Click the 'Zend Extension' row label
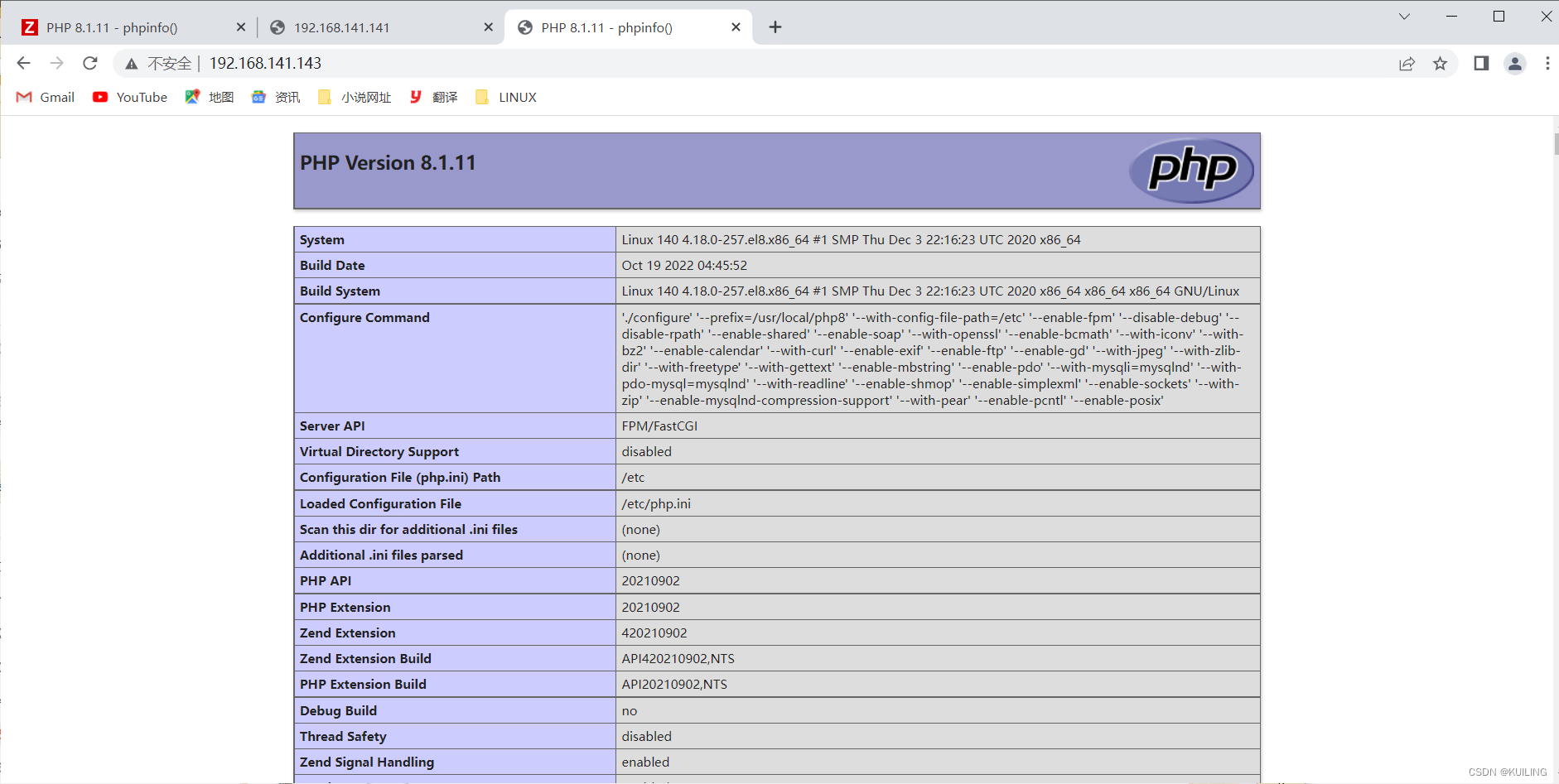 [347, 633]
